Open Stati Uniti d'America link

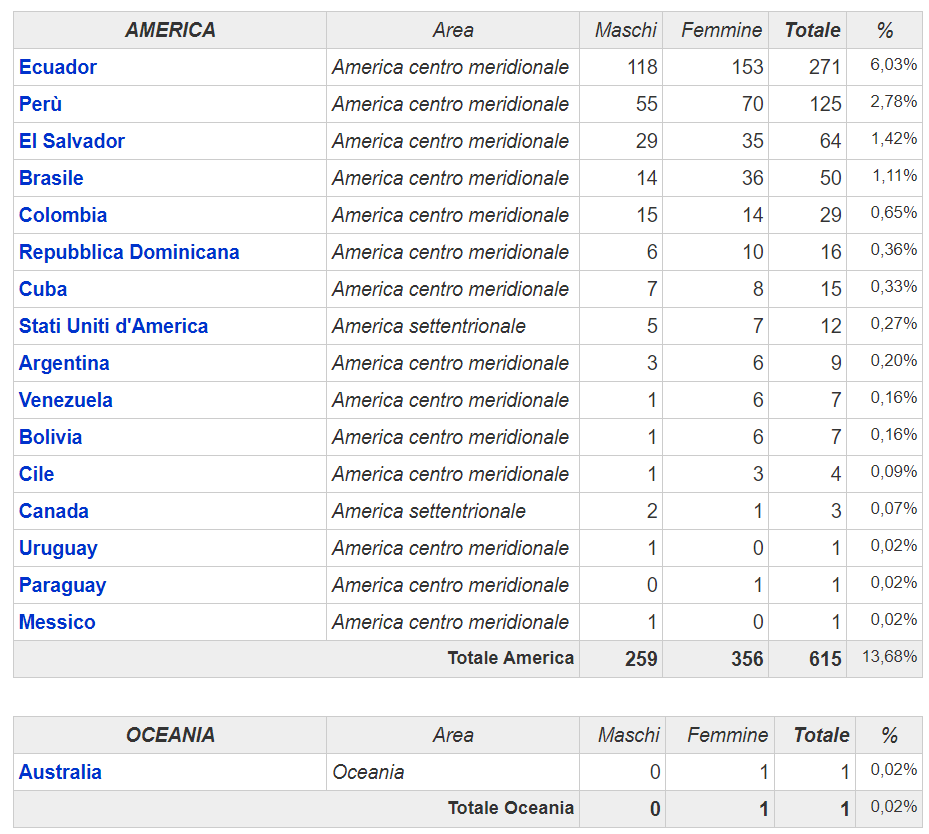coord(113,326)
